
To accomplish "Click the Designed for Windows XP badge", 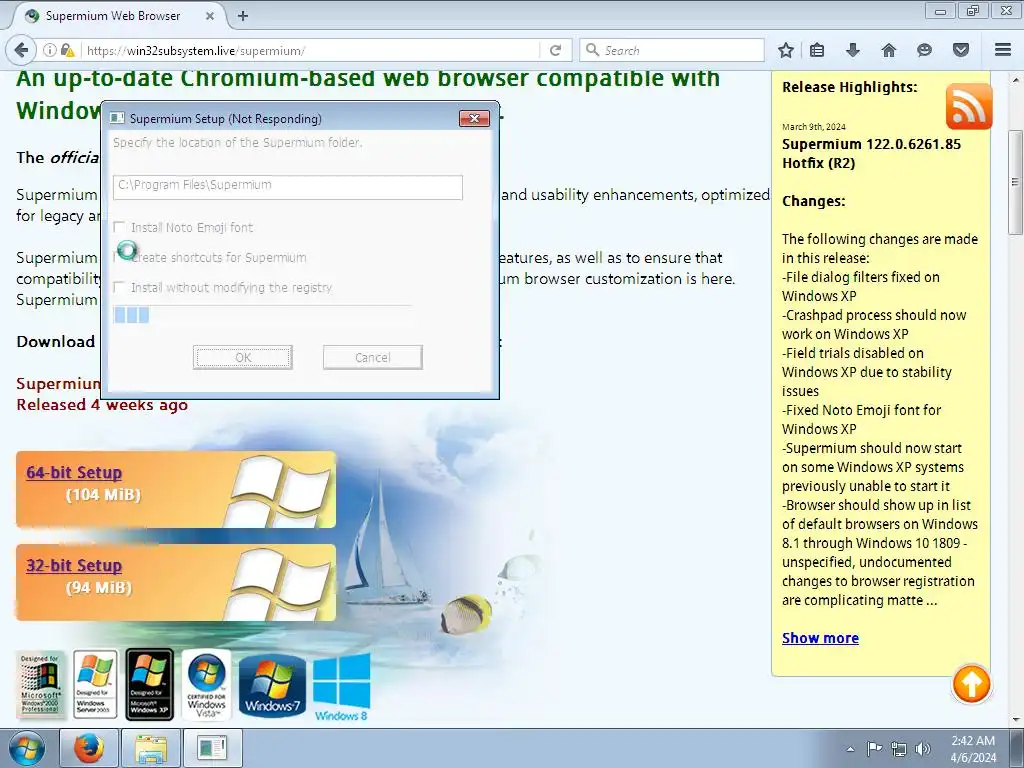I will pyautogui.click(x=150, y=684).
